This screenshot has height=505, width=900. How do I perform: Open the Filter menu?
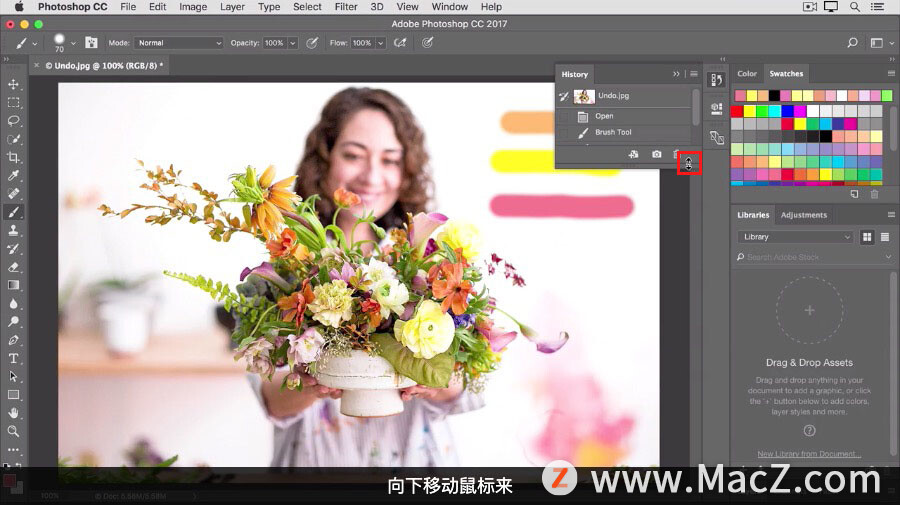click(346, 7)
